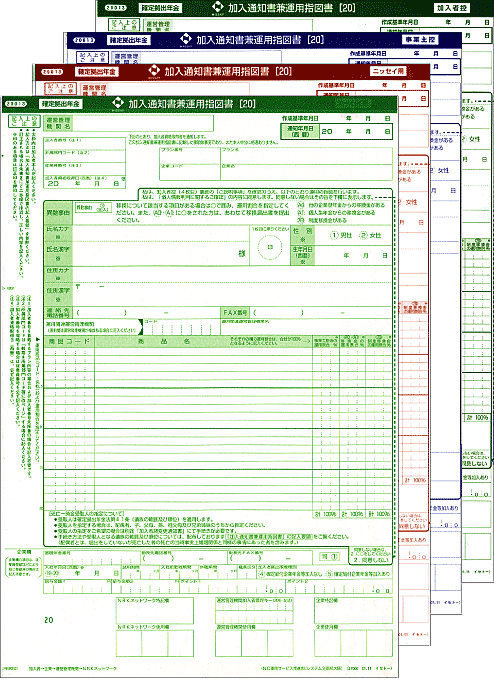This screenshot has width=494, height=682.
Task: Select ②女性 on the front green form
Action: (x=370, y=235)
